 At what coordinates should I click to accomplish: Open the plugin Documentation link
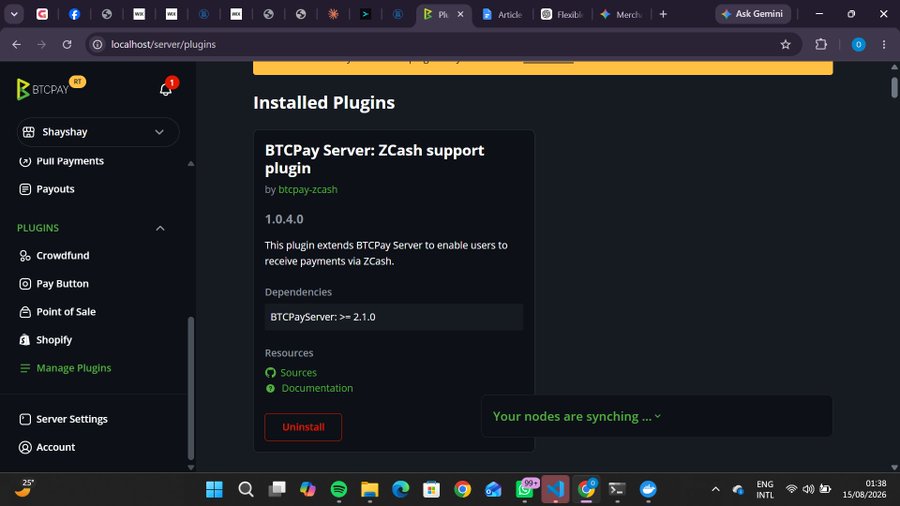tap(317, 388)
